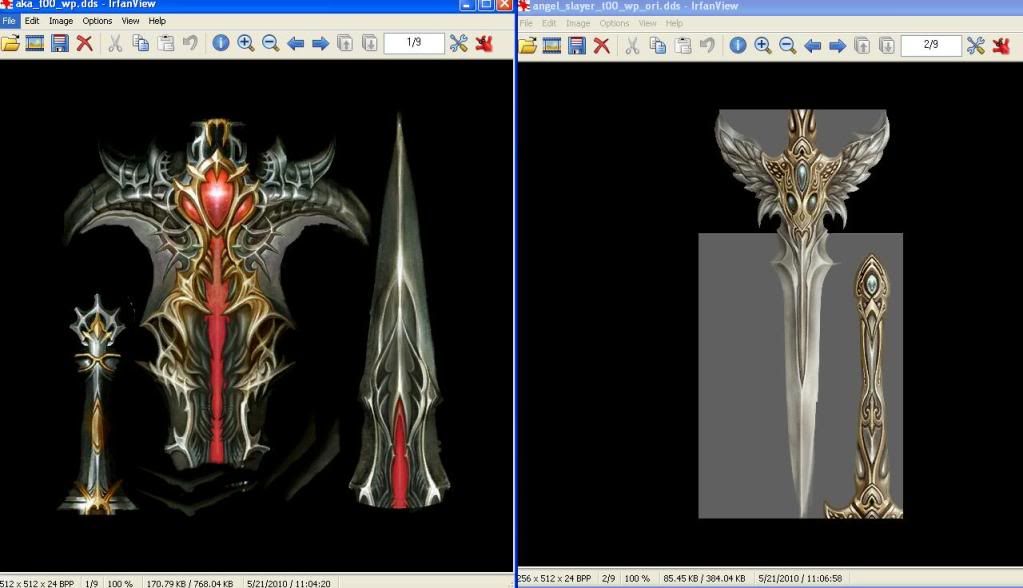1023x588 pixels.
Task: Click Save disk icon in angel_slayer window
Action: [577, 45]
